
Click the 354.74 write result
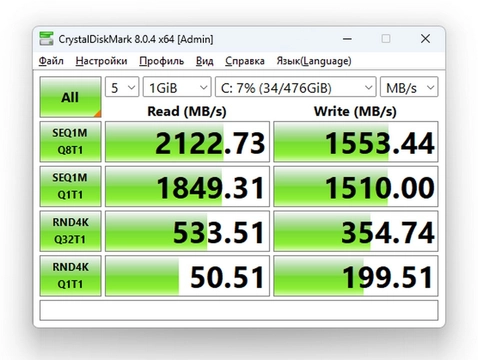pyautogui.click(x=356, y=231)
